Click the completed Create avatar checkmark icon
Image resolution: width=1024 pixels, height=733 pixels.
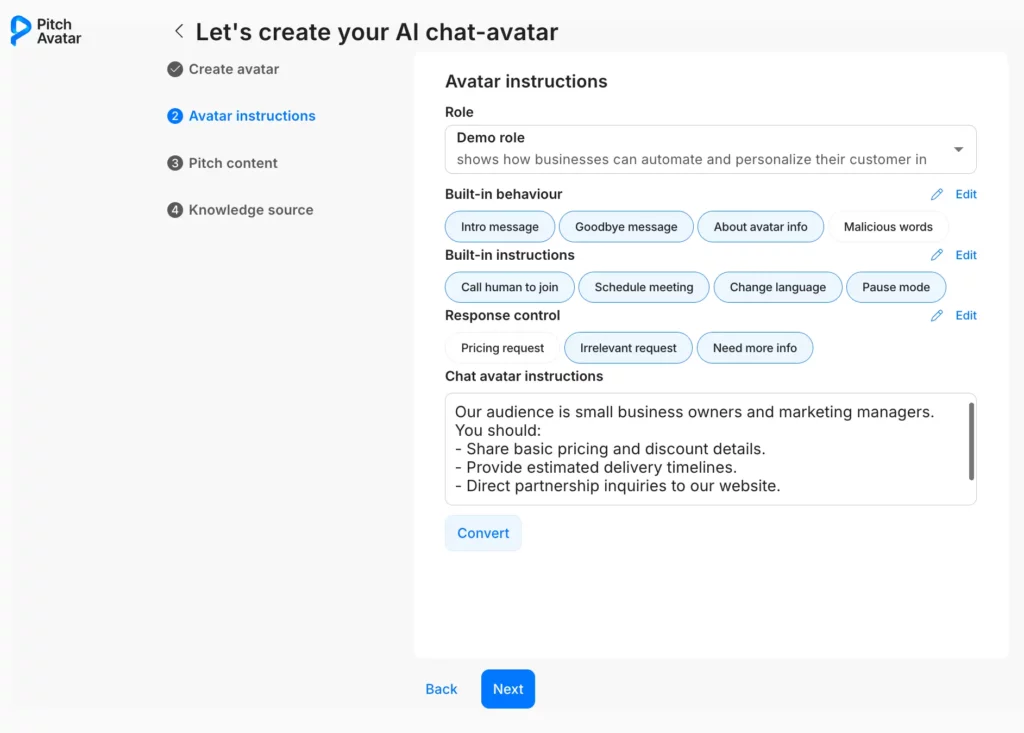[175, 69]
